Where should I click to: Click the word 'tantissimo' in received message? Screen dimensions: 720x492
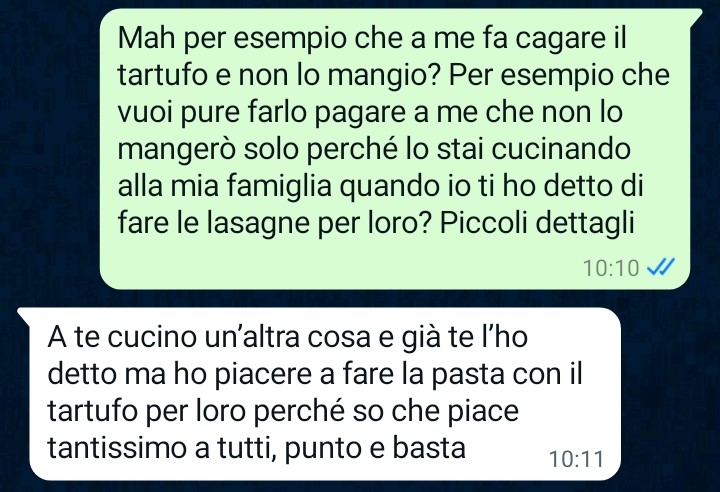click(x=118, y=447)
